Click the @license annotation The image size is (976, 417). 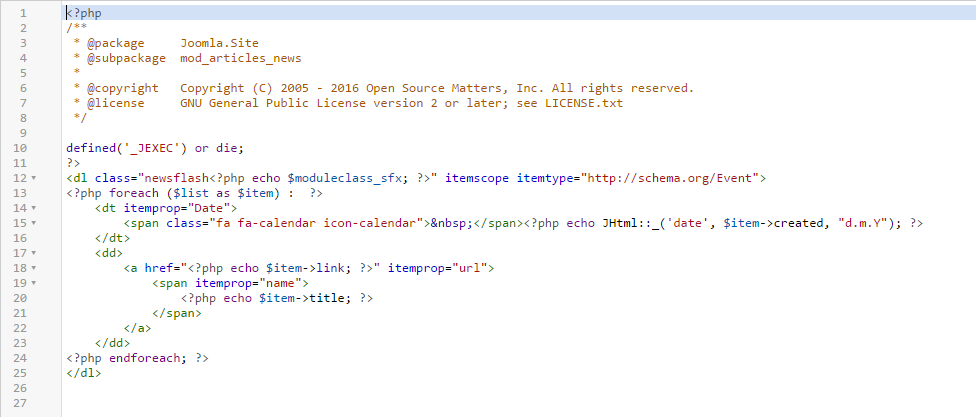click(116, 103)
